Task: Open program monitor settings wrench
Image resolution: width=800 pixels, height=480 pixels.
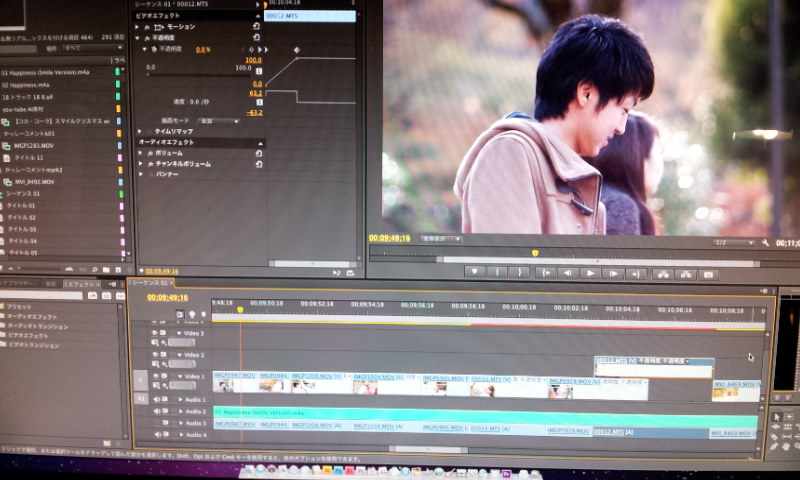Action: point(765,243)
